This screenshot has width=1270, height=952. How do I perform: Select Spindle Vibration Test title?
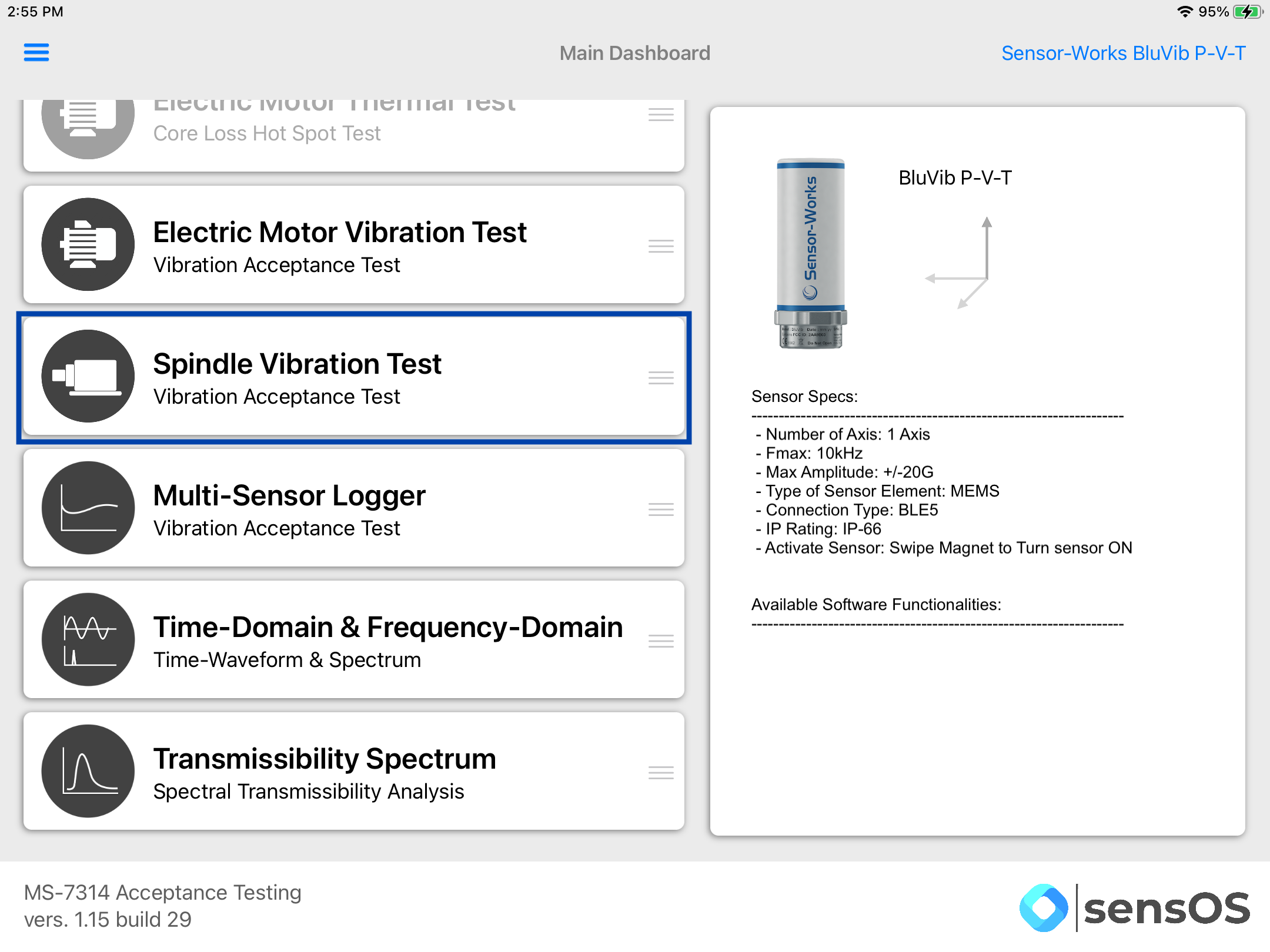(x=297, y=364)
